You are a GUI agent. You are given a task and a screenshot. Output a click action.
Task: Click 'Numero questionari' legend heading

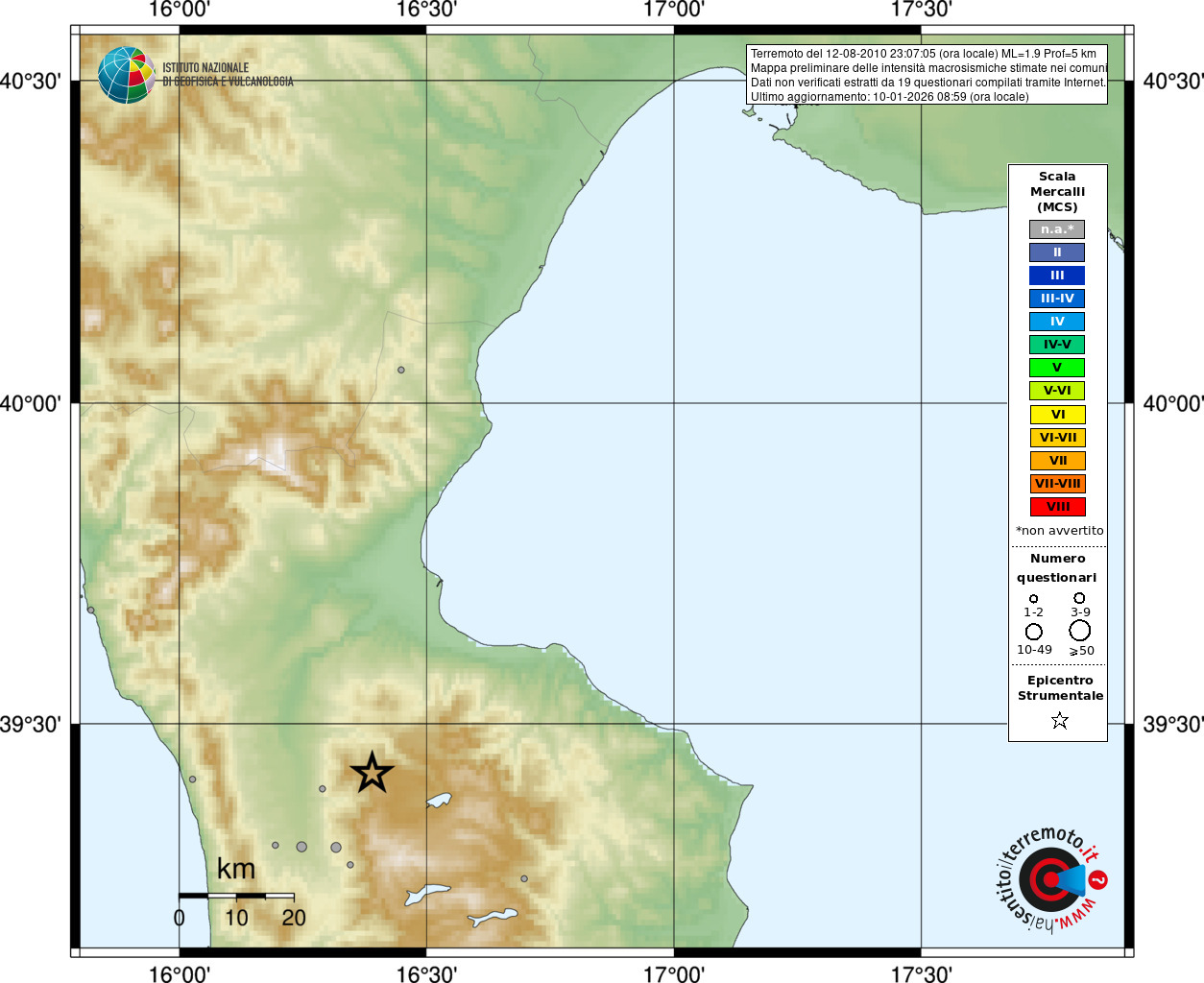1057,568
